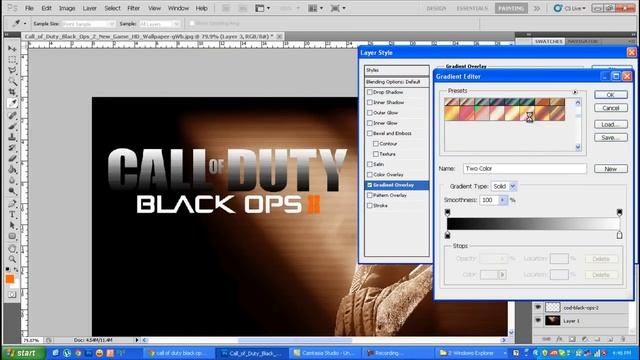Select Blending Options: Default row
640x360 pixels.
coord(396,82)
